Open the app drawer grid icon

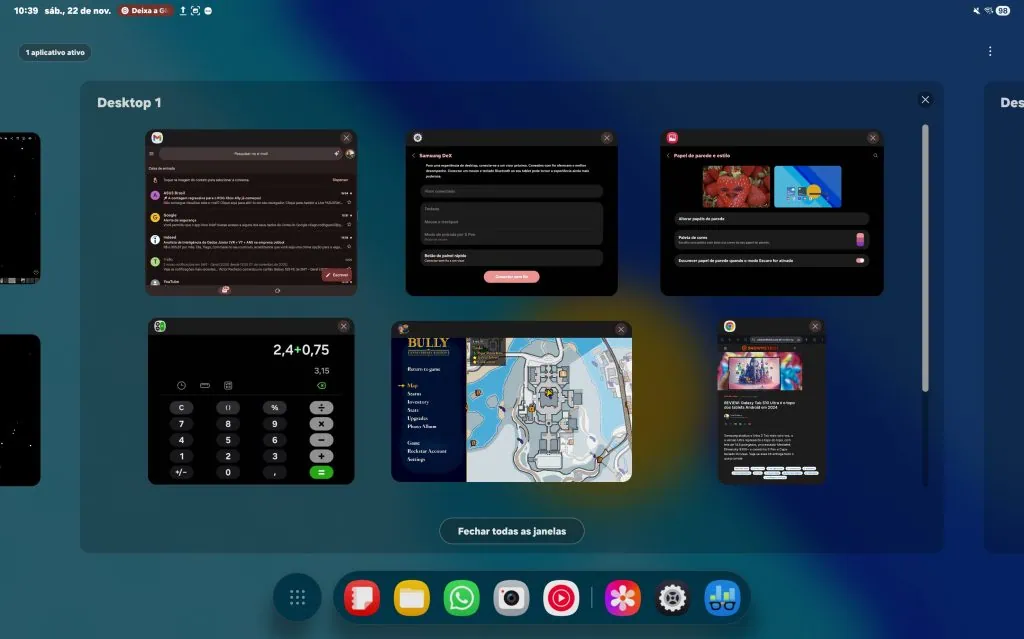point(296,597)
